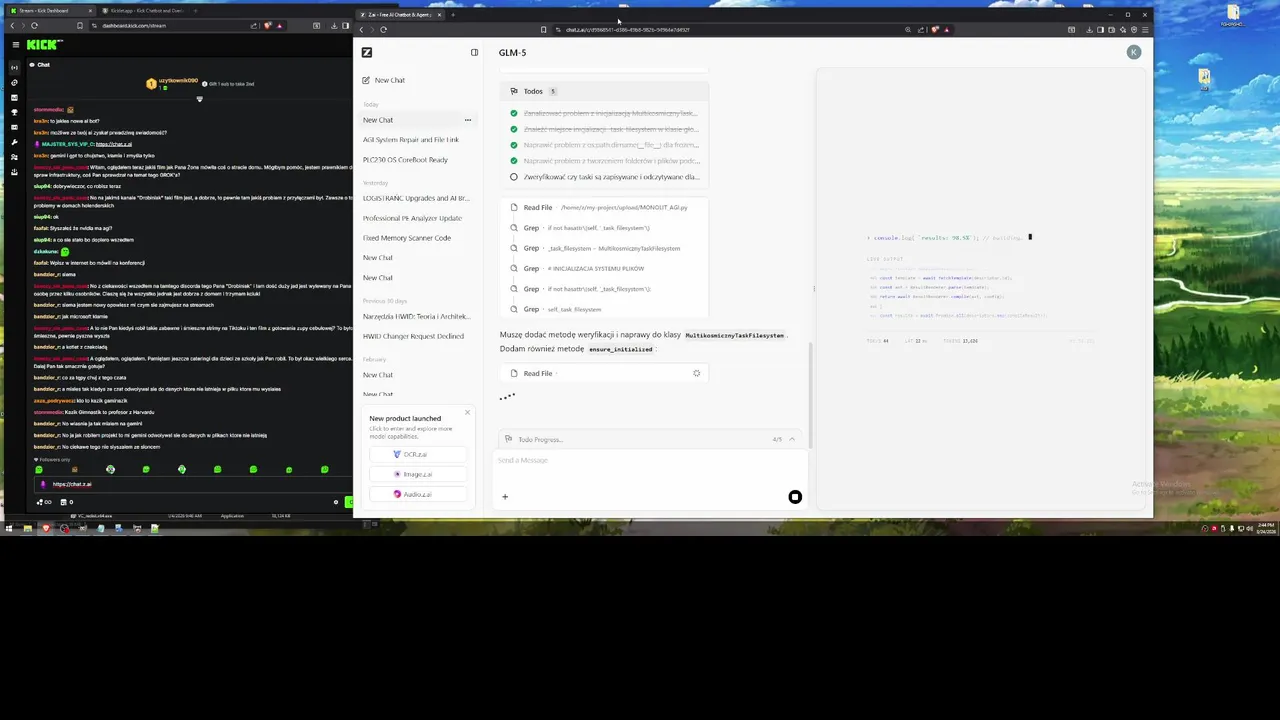Open the Narzędzia HWID Teoria chat
The image size is (1280, 720).
[x=415, y=316]
